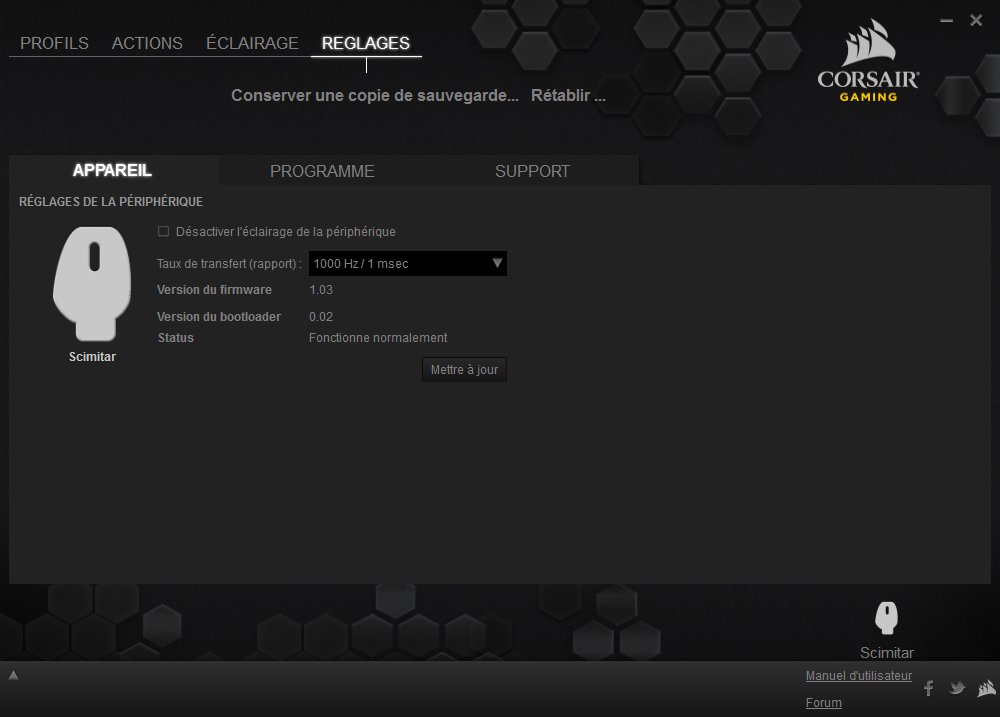This screenshot has width=1000, height=717.
Task: Open Corsair Facebook page icon
Action: [x=929, y=688]
